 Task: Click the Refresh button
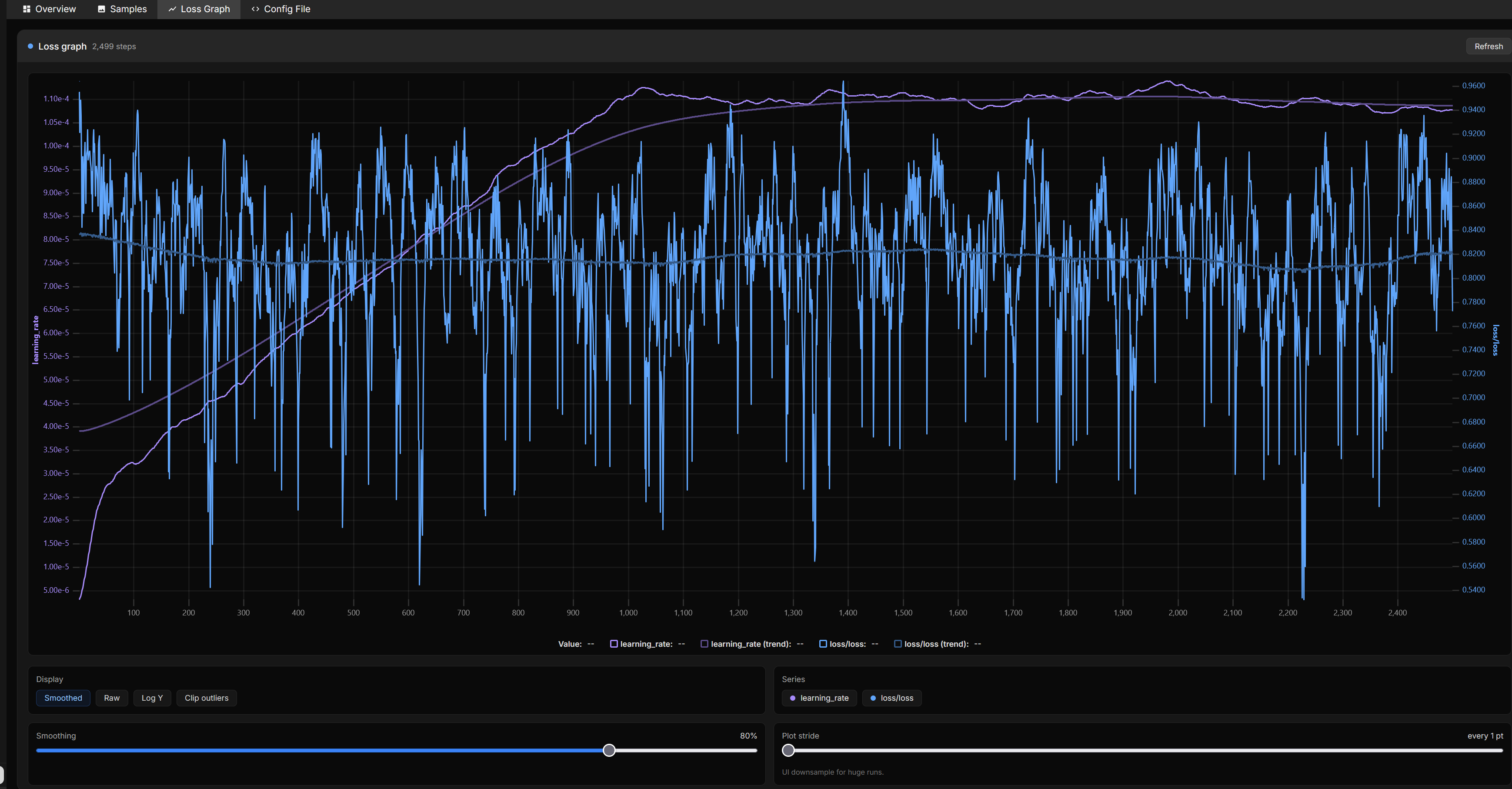point(1488,47)
